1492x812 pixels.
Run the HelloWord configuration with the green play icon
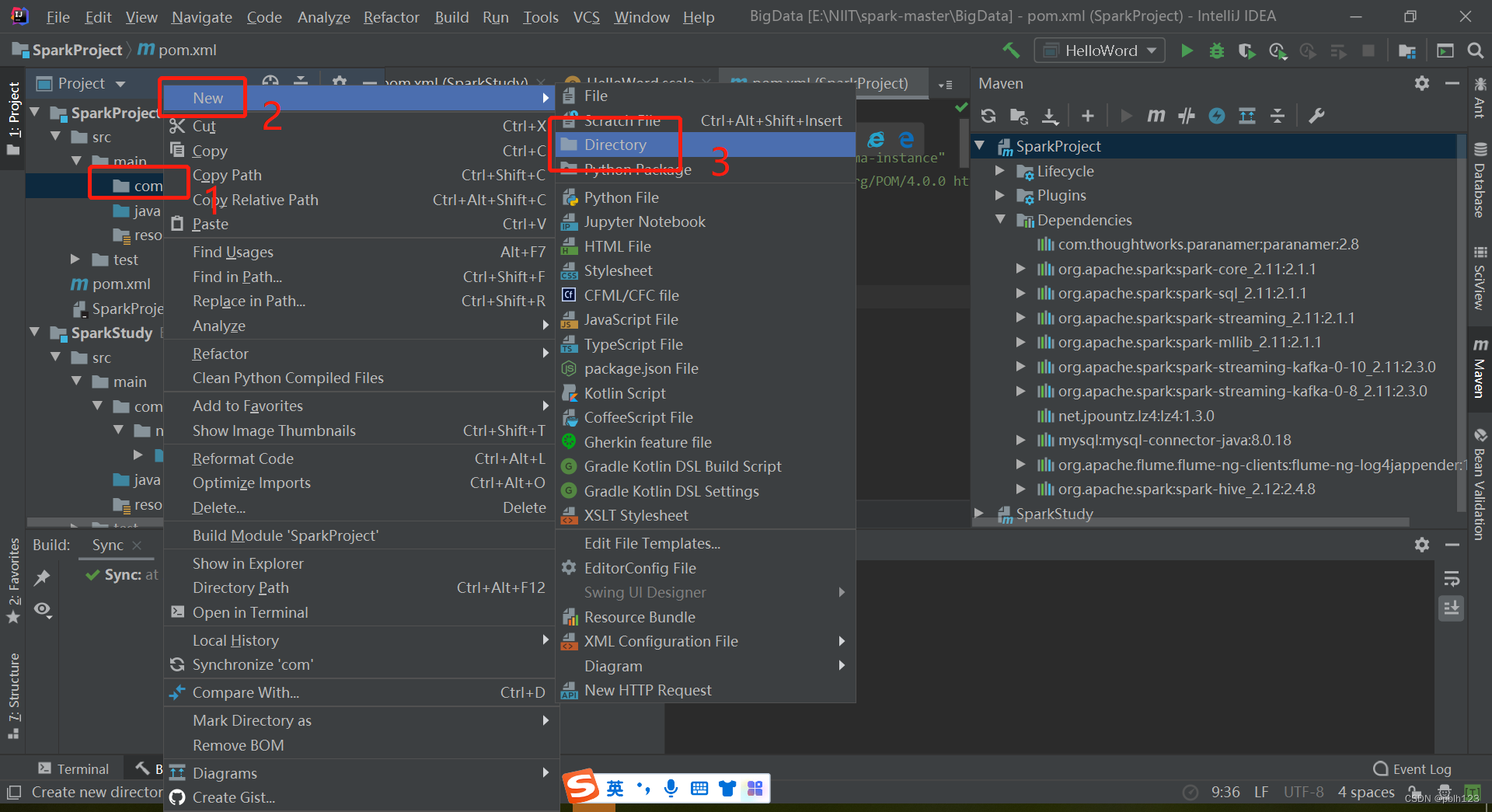click(x=1187, y=51)
